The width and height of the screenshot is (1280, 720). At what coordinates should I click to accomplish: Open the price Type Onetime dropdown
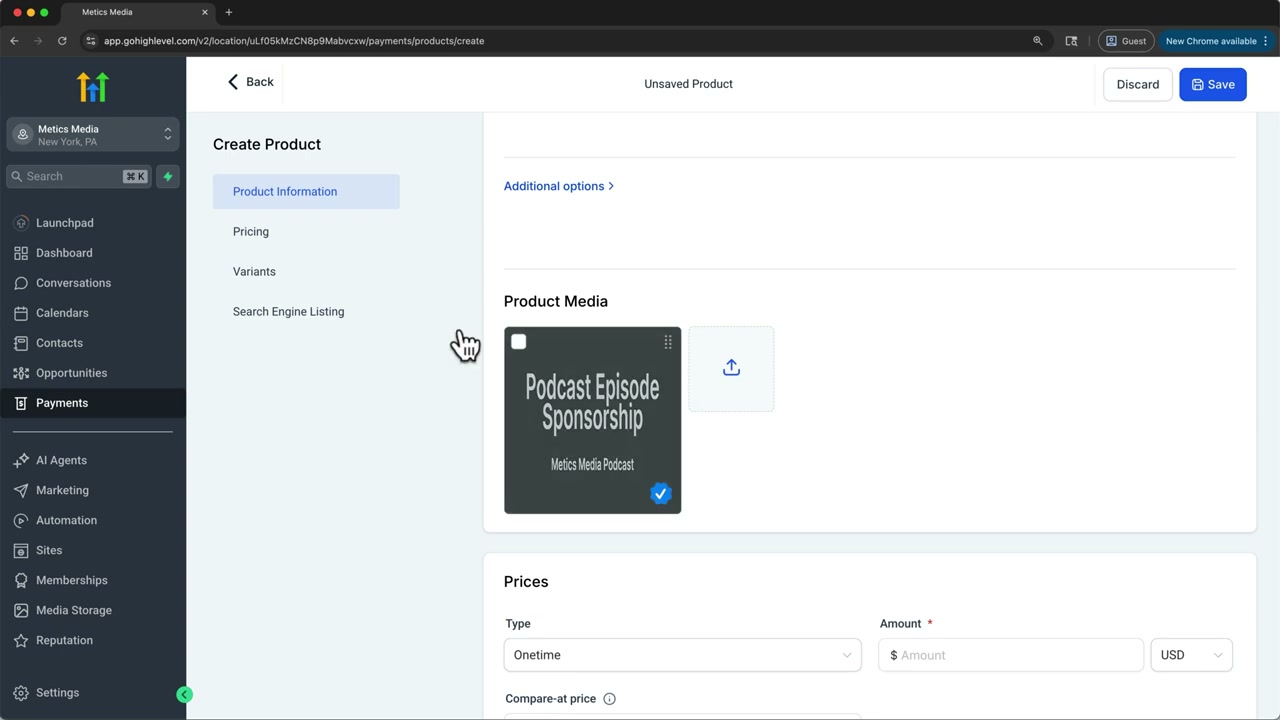pyautogui.click(x=682, y=655)
